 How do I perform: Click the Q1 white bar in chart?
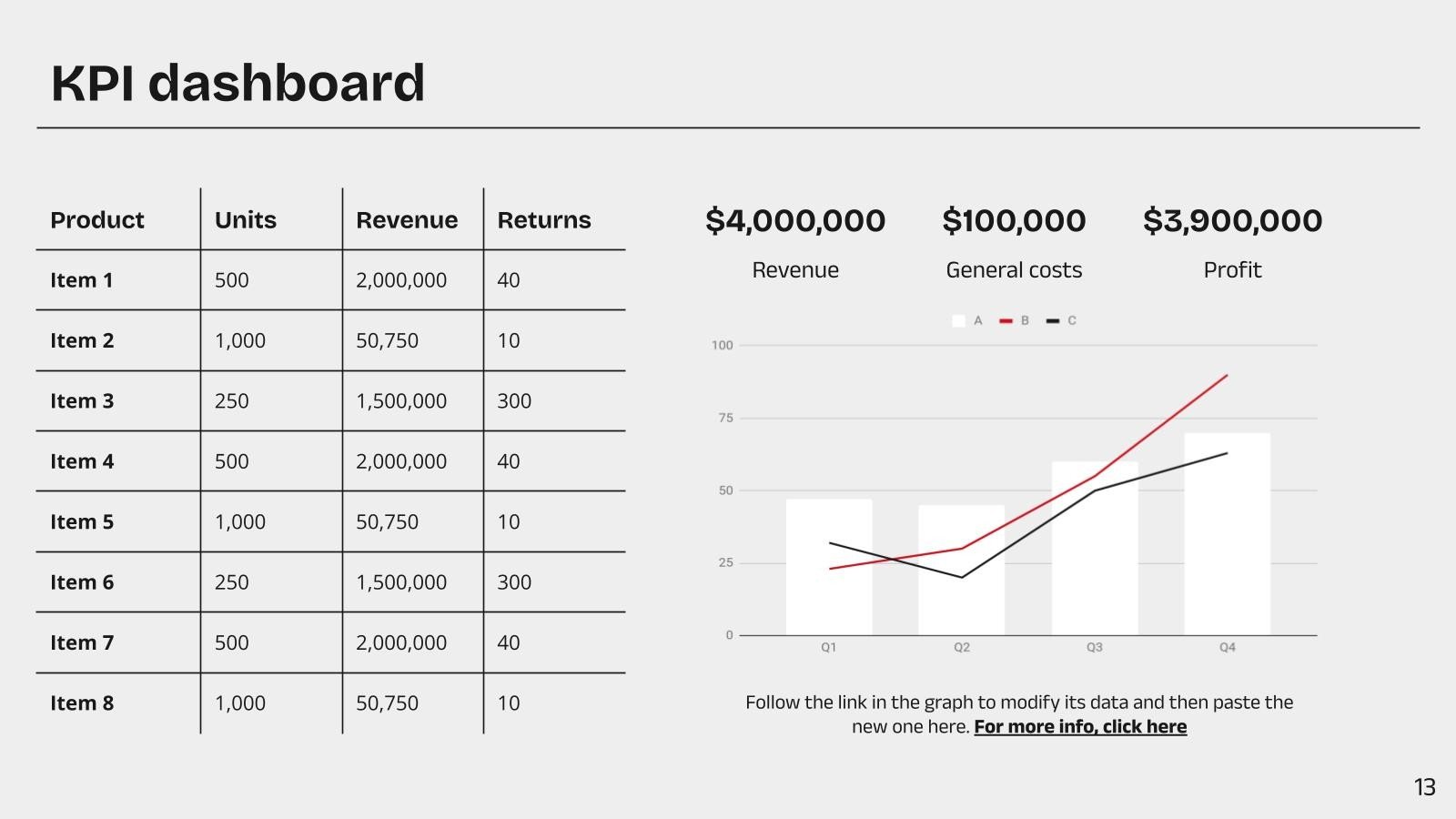(829, 567)
